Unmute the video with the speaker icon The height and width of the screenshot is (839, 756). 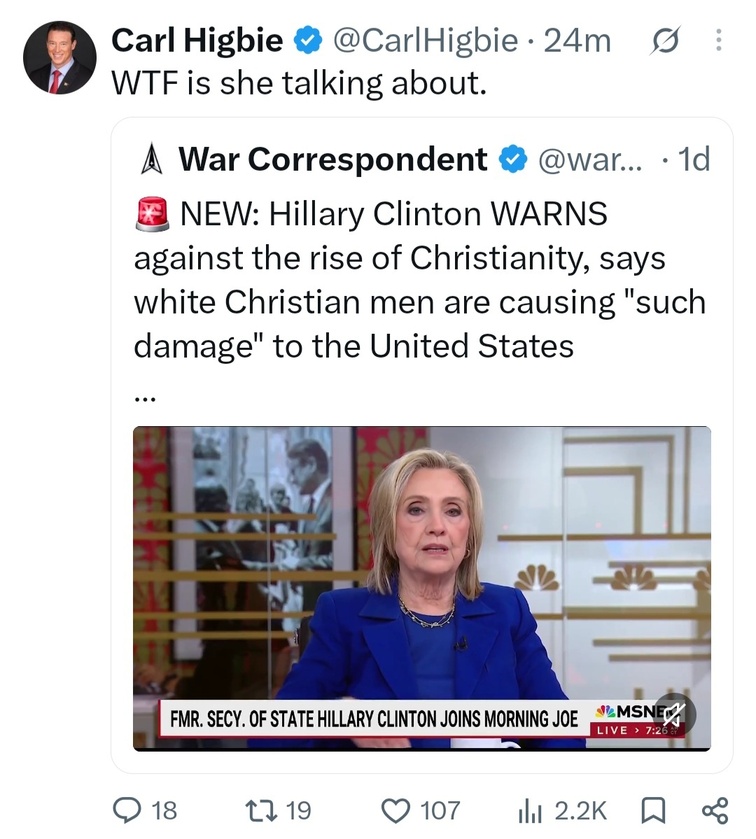[675, 714]
